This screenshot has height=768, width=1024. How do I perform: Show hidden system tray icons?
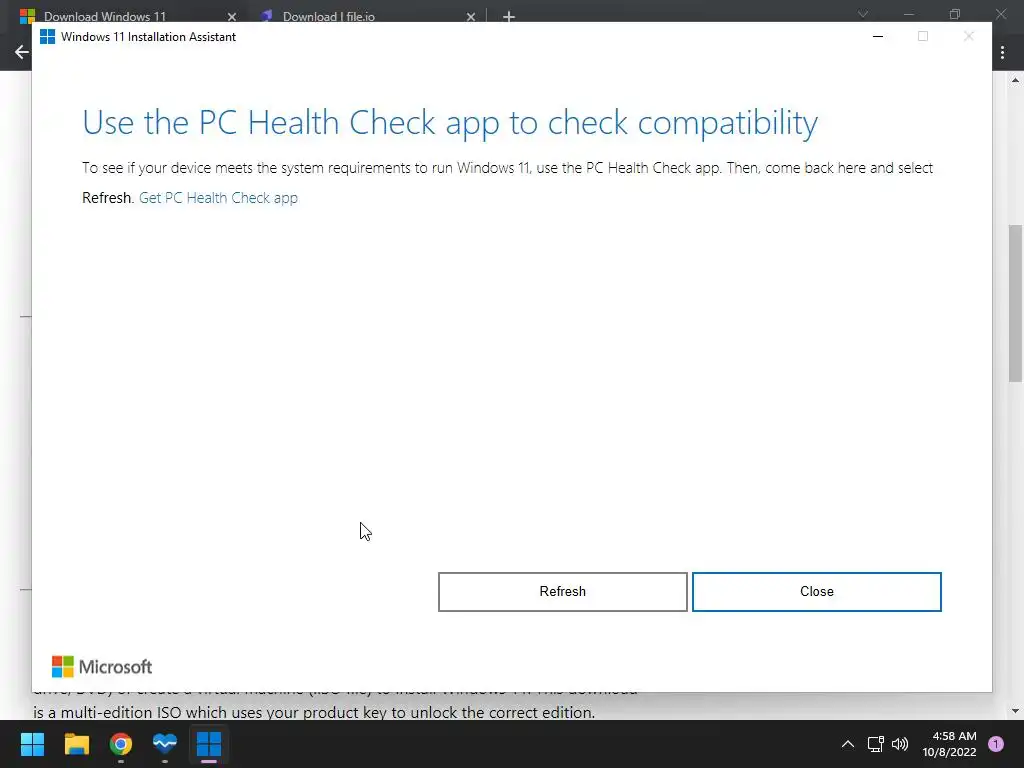pyautogui.click(x=848, y=744)
